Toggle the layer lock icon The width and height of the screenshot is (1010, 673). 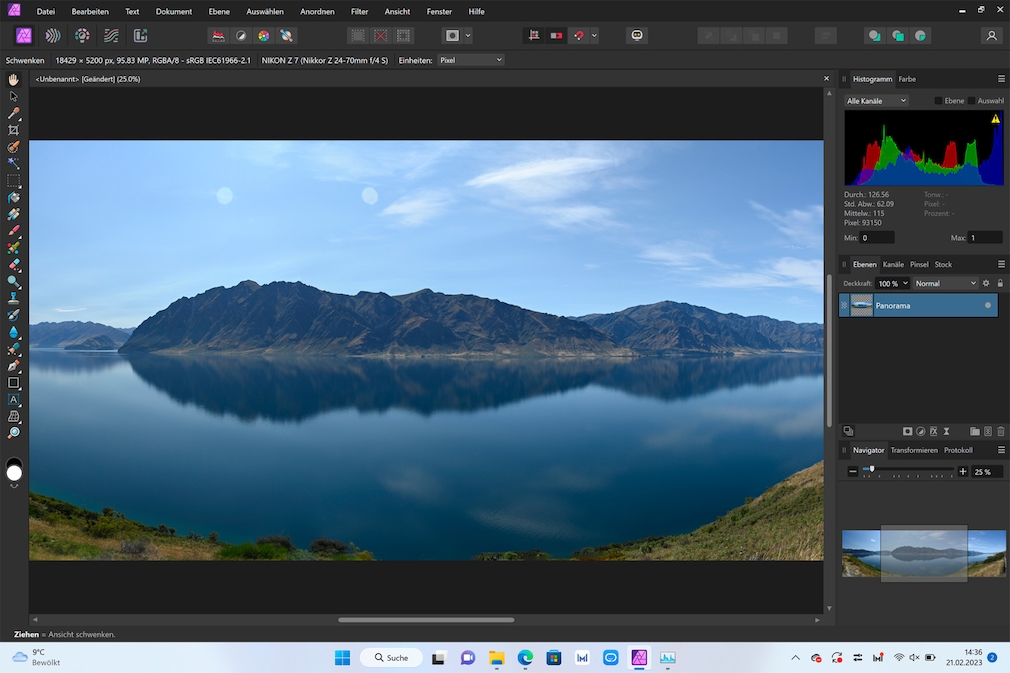point(1000,283)
